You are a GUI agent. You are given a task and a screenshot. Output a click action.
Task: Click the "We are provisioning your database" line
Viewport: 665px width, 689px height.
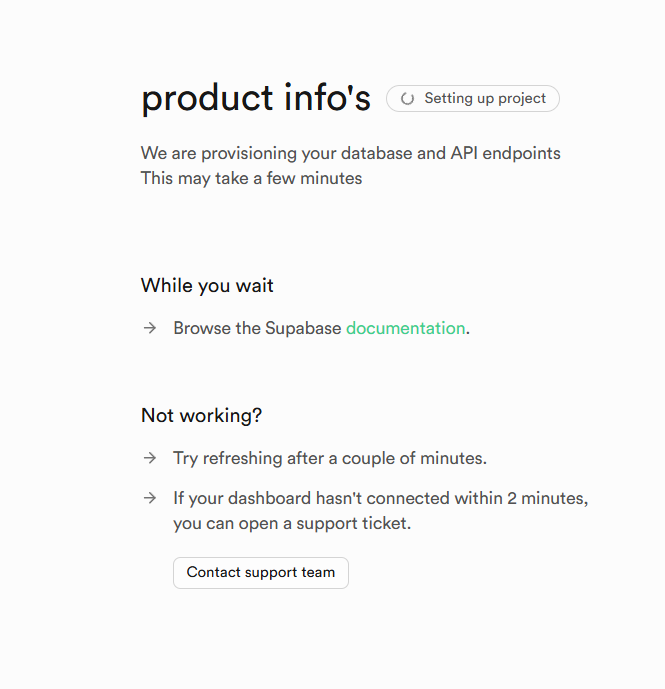350,154
